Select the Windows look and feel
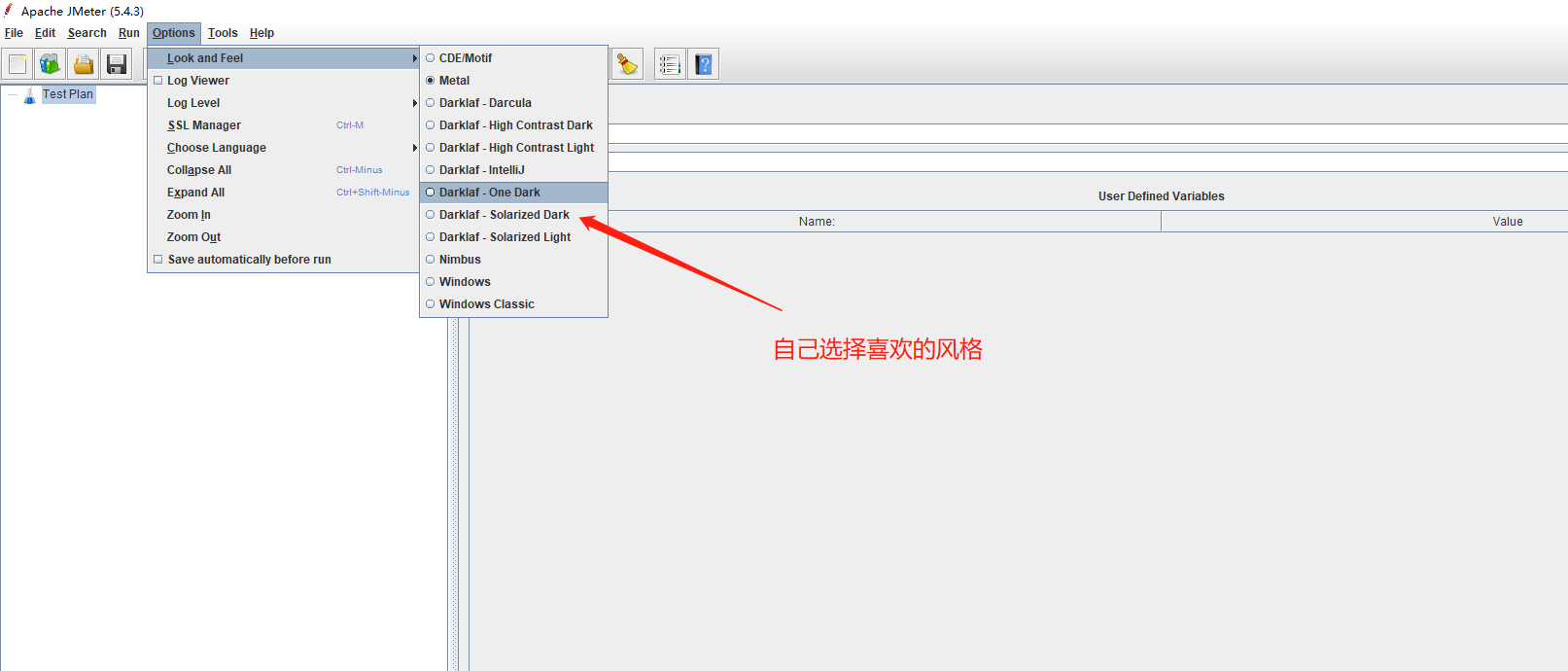The height and width of the screenshot is (671, 1568). pyautogui.click(x=513, y=282)
